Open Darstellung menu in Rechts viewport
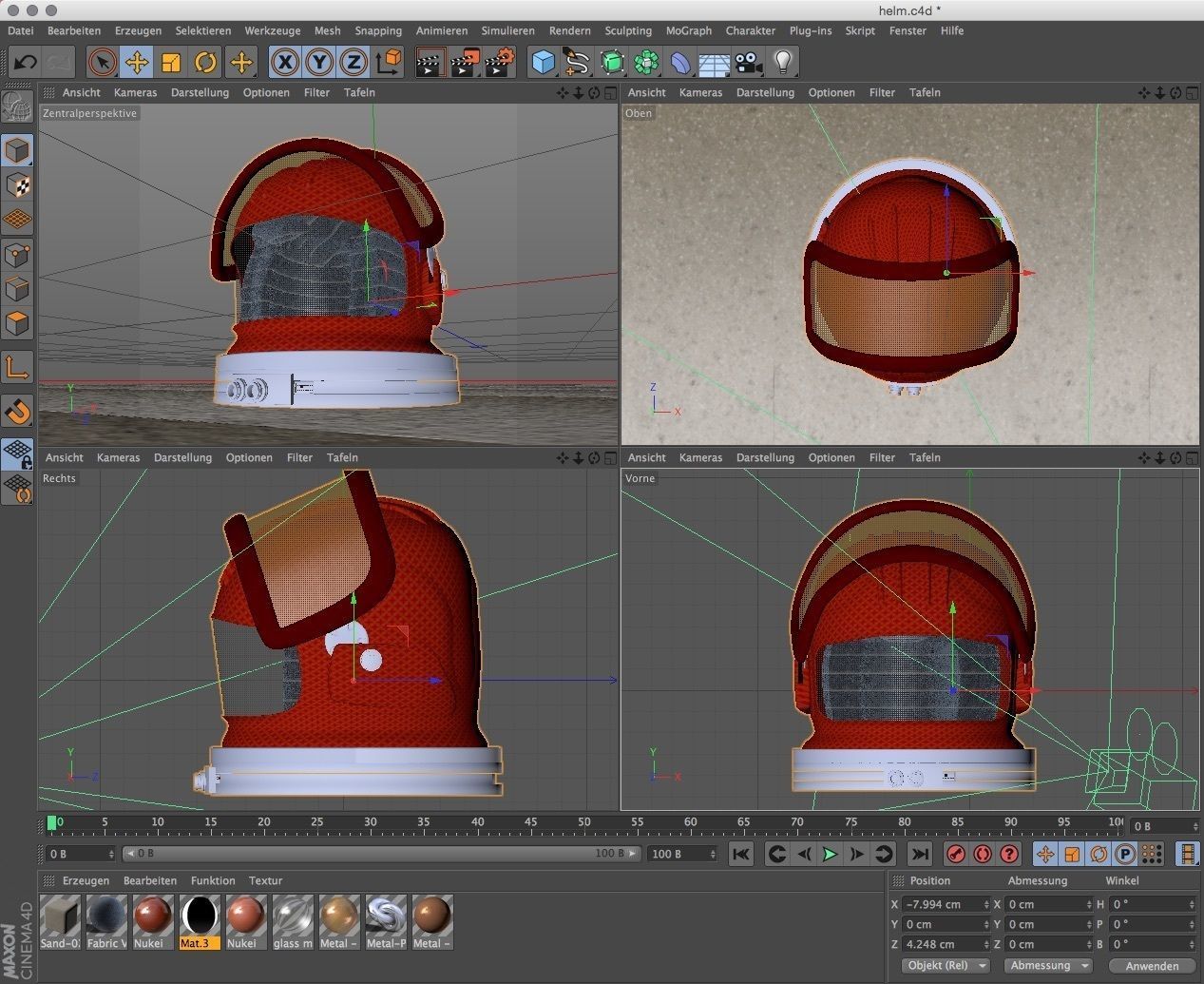This screenshot has width=1204, height=984. coord(182,457)
